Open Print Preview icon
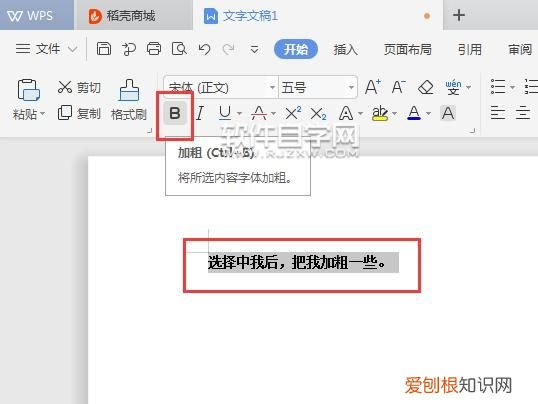 tap(179, 49)
